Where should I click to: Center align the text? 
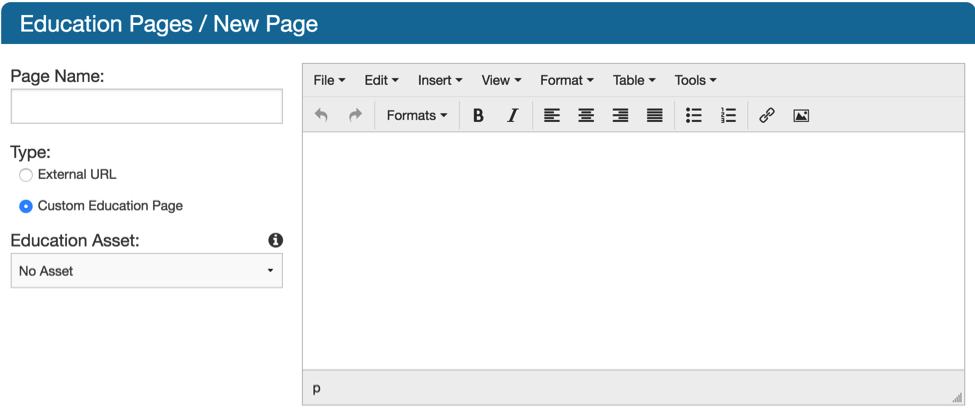(586, 115)
